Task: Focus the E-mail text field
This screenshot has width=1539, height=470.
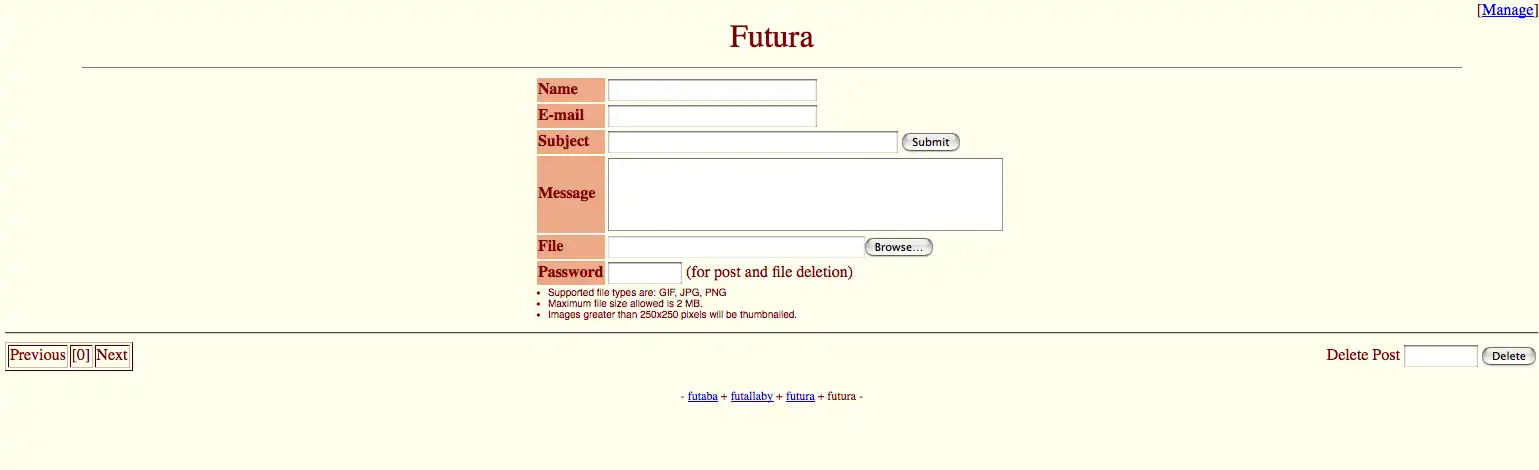Action: [712, 116]
